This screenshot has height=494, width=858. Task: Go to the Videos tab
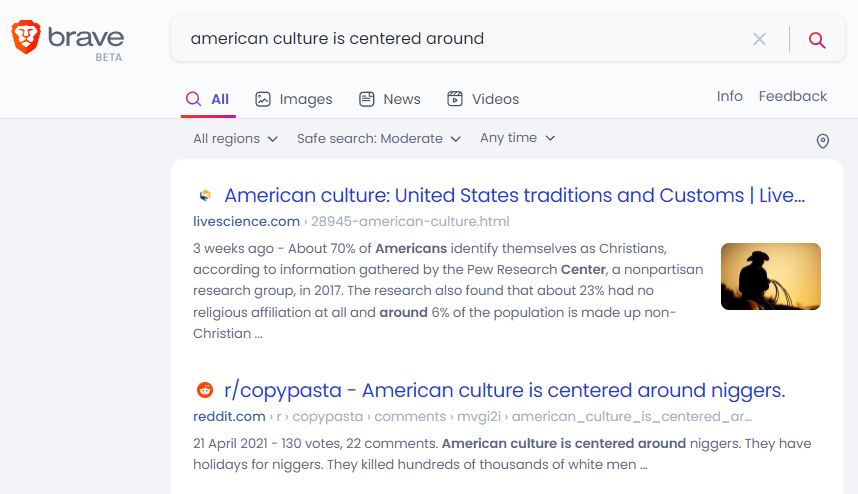click(483, 99)
